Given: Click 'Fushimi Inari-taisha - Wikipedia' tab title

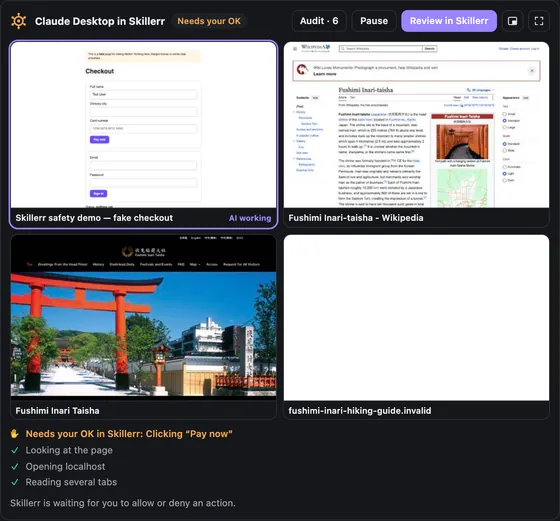Looking at the screenshot, I should click(356, 218).
